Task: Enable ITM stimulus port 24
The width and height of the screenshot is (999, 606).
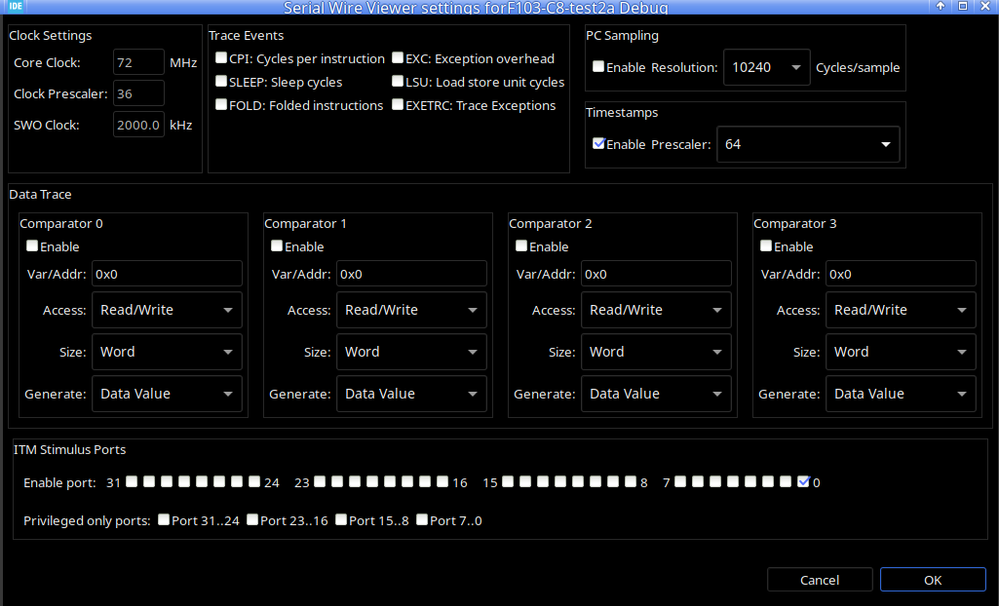Action: 254,482
